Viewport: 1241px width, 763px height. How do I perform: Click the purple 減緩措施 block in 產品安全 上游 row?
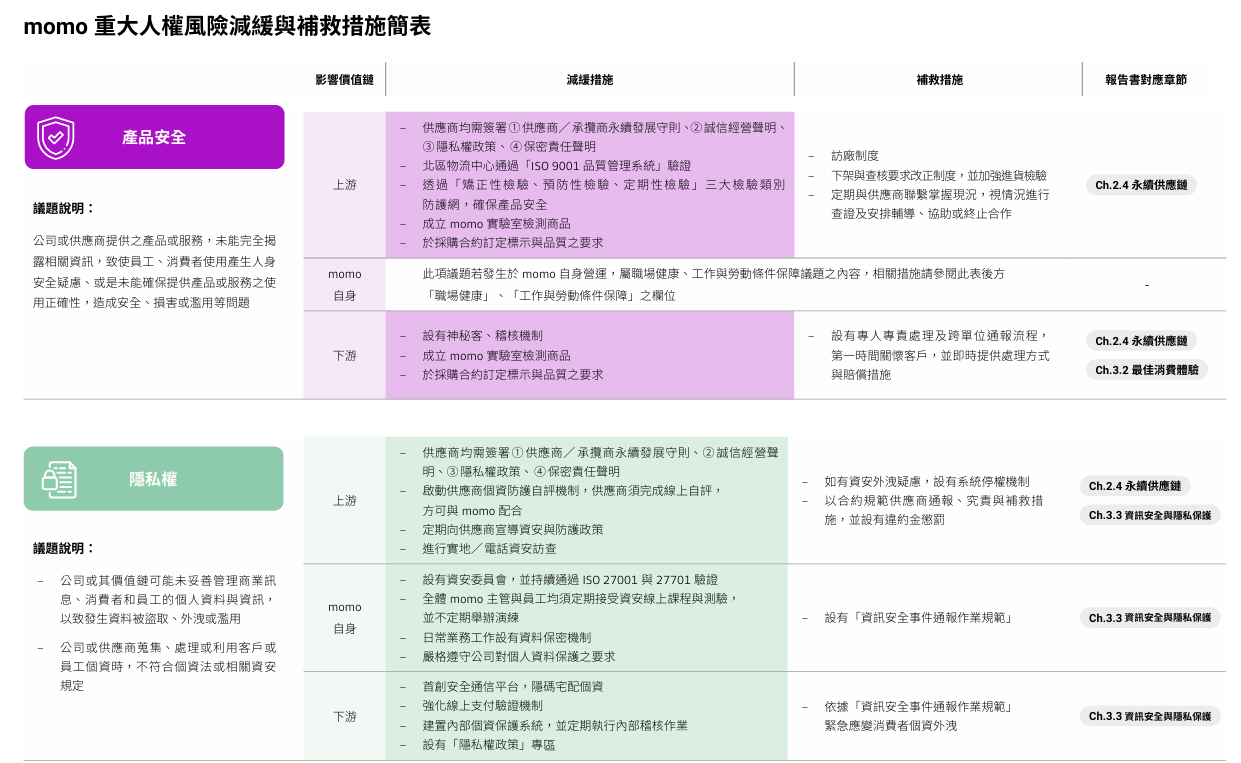589,185
